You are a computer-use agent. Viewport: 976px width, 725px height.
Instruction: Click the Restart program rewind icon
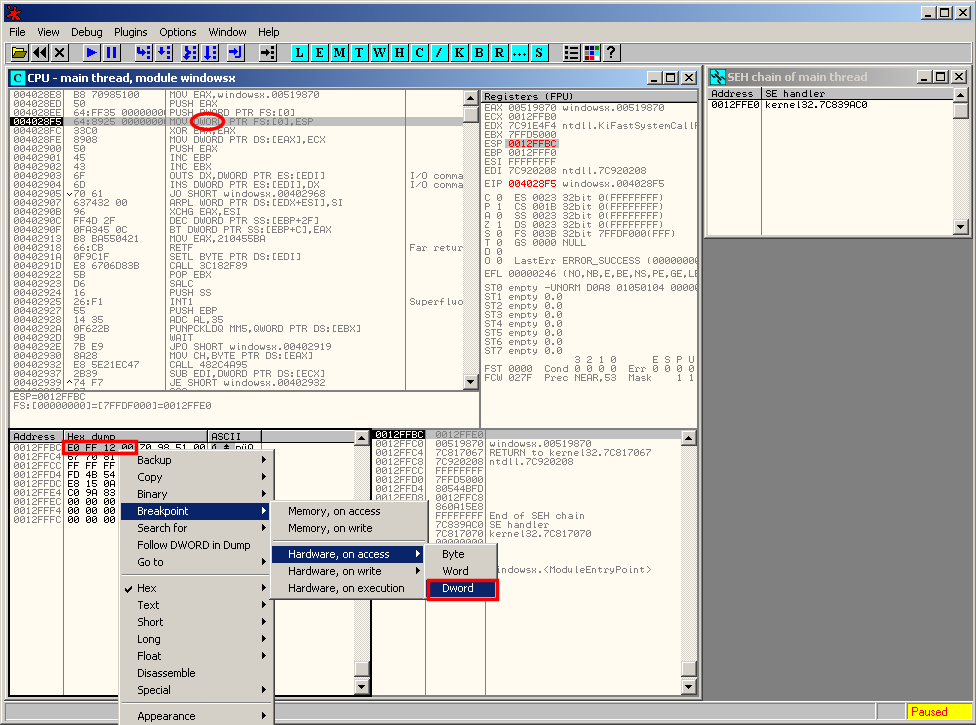[40, 52]
